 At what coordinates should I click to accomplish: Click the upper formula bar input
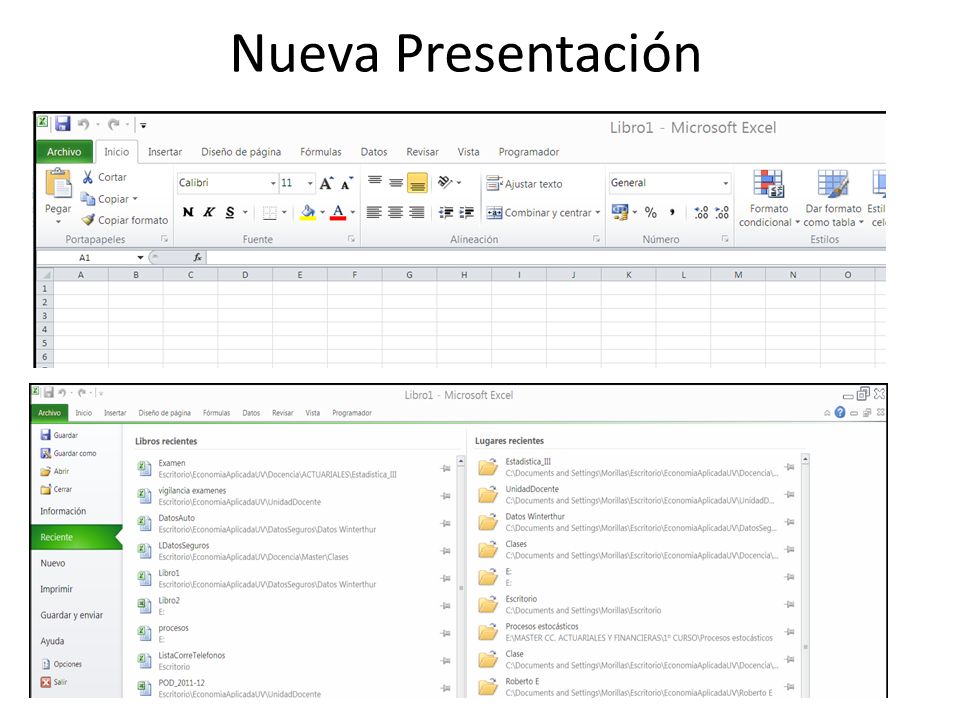coord(545,258)
